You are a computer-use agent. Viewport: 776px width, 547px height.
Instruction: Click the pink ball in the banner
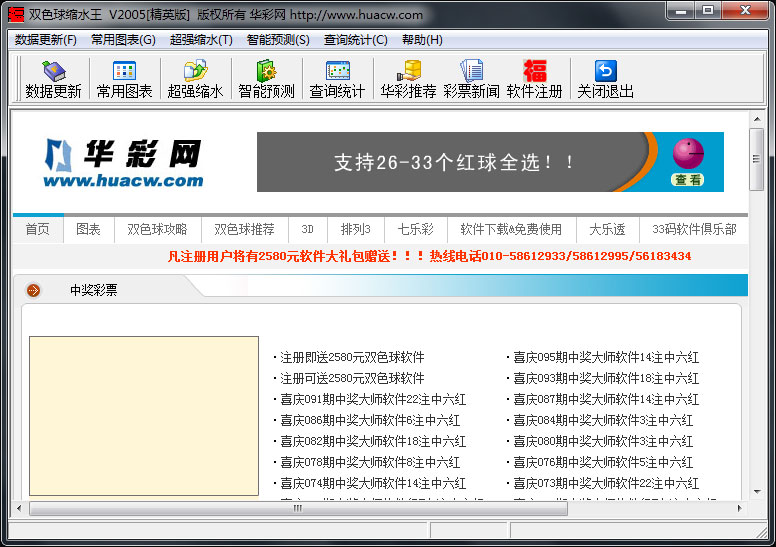pyautogui.click(x=688, y=153)
